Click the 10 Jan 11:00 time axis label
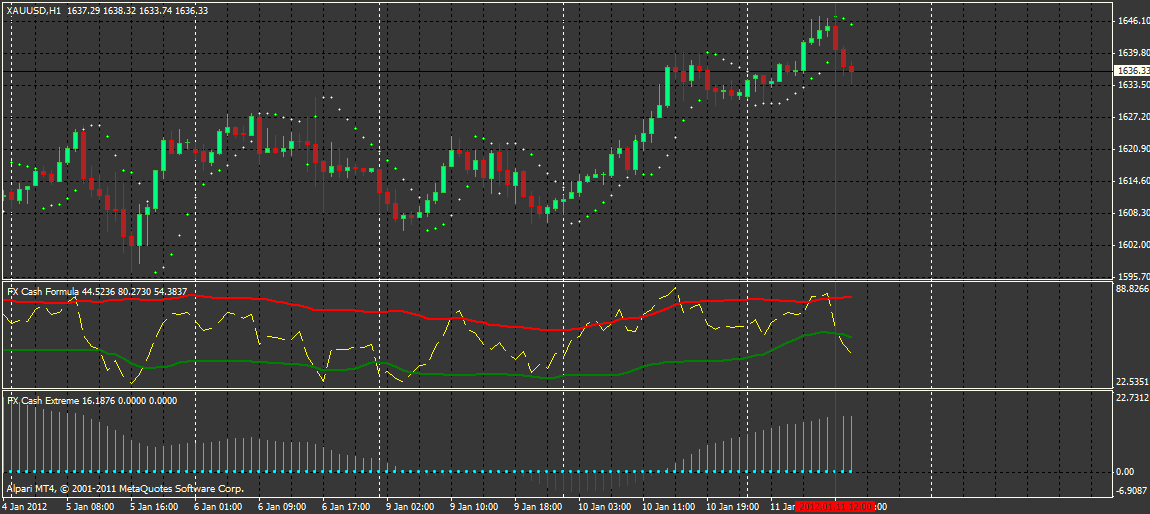The height and width of the screenshot is (514, 1150). coord(667,507)
